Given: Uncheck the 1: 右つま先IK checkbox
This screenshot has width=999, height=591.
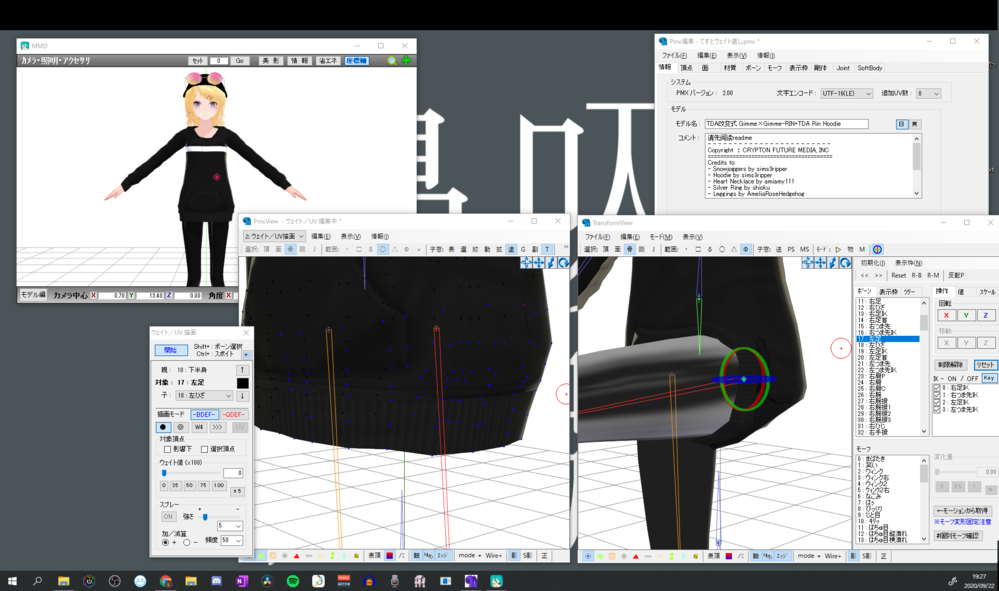Looking at the screenshot, I should click(937, 395).
